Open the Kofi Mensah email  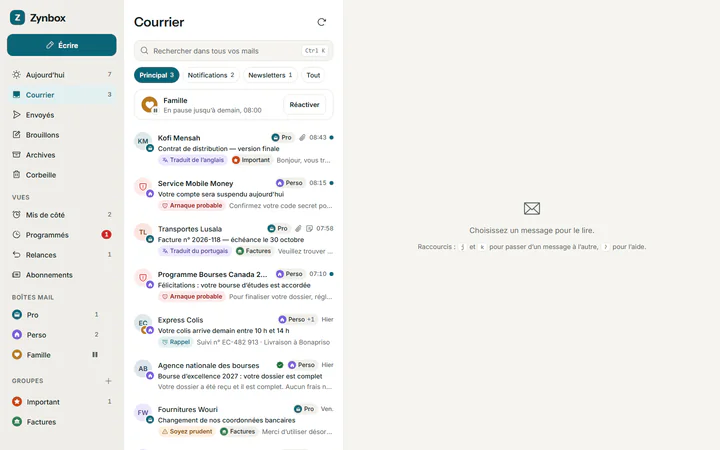233,149
